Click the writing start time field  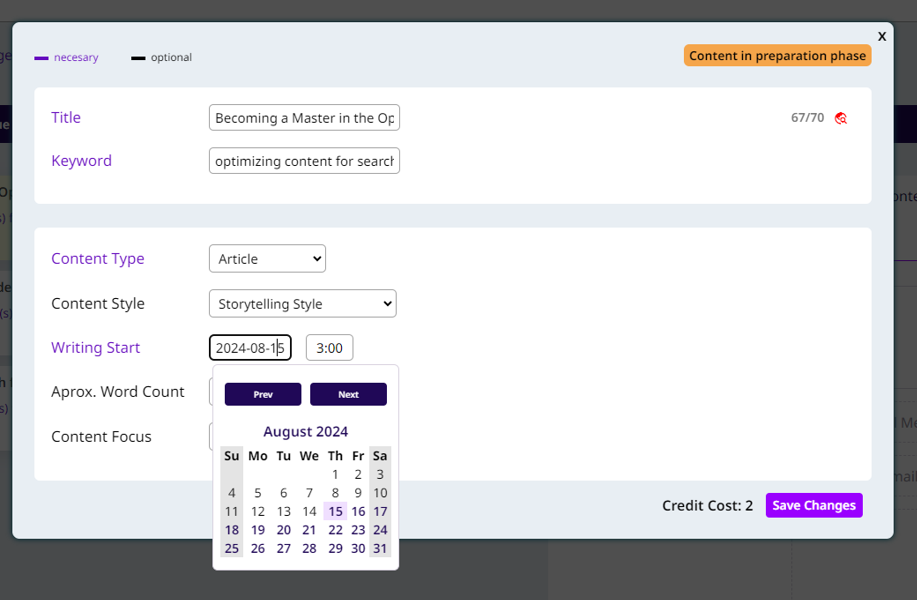(329, 348)
